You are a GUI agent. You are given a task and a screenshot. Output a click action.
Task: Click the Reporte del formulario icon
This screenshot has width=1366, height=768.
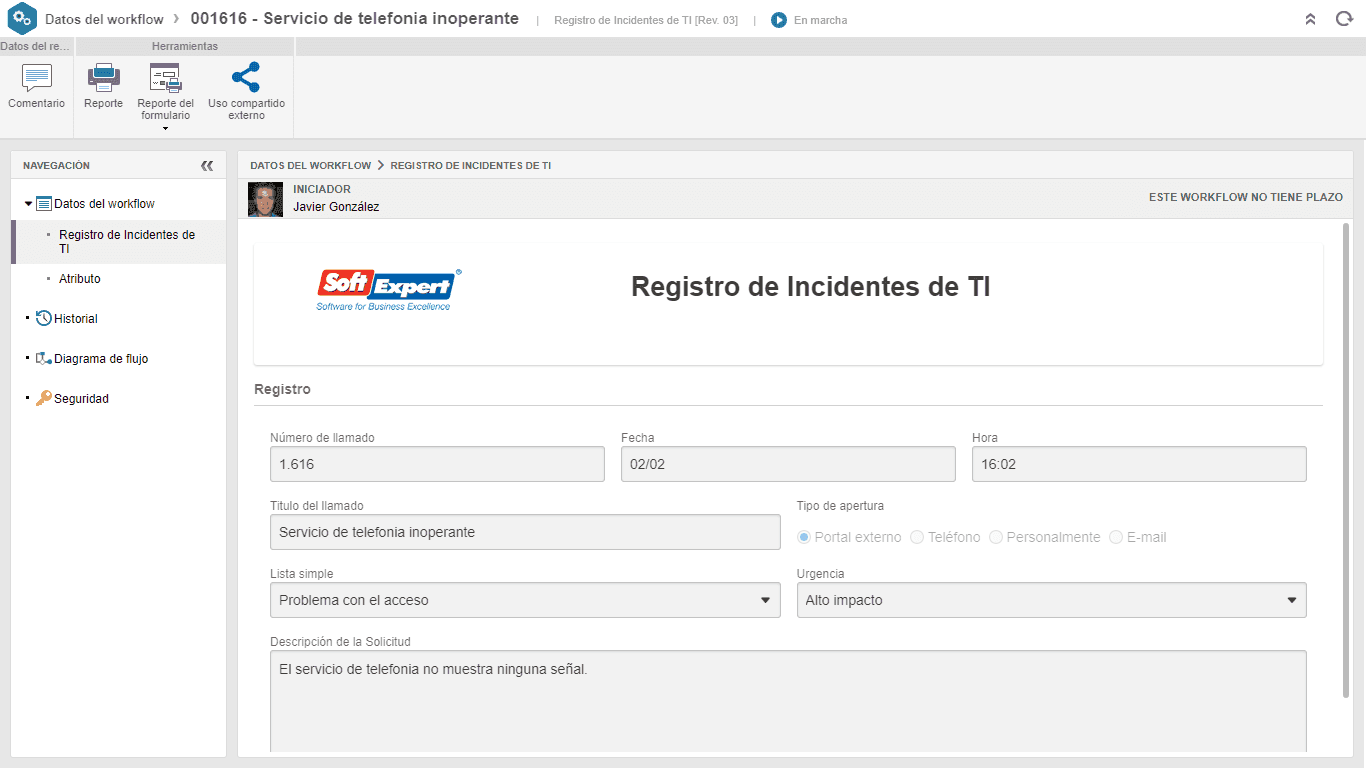165,78
